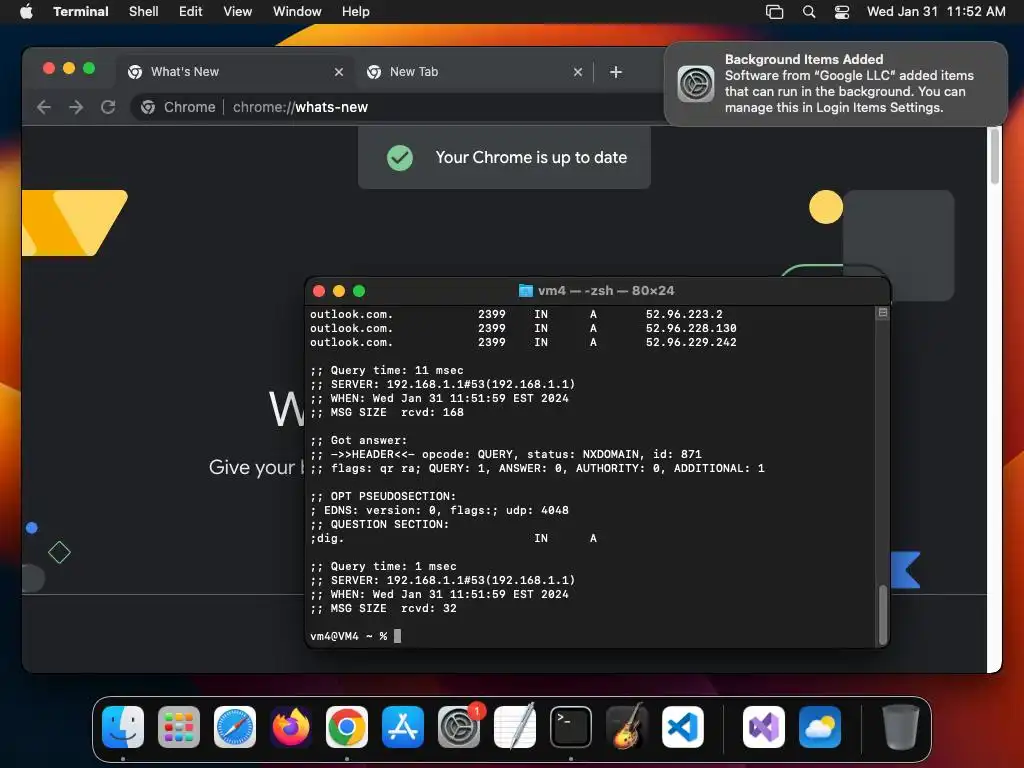The image size is (1024, 768).
Task: Click the Terminal window scrollbar thumb
Action: (883, 615)
